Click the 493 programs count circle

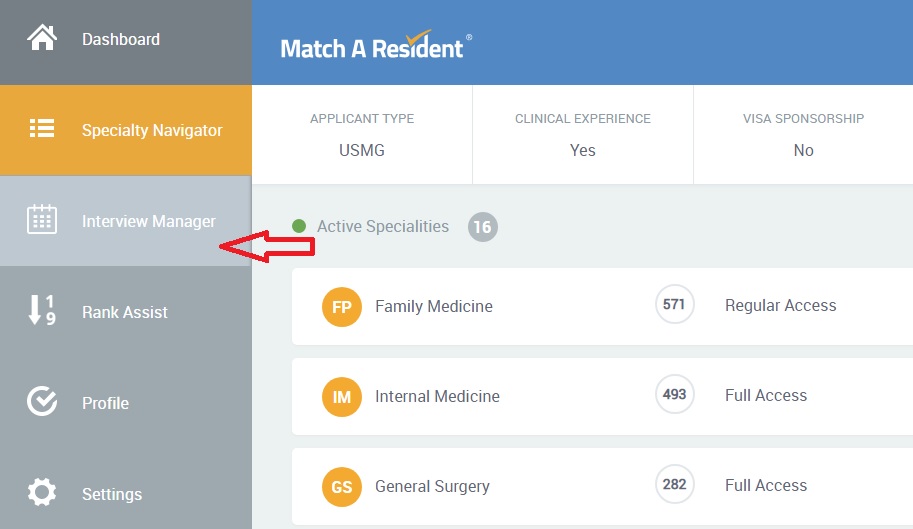(674, 395)
